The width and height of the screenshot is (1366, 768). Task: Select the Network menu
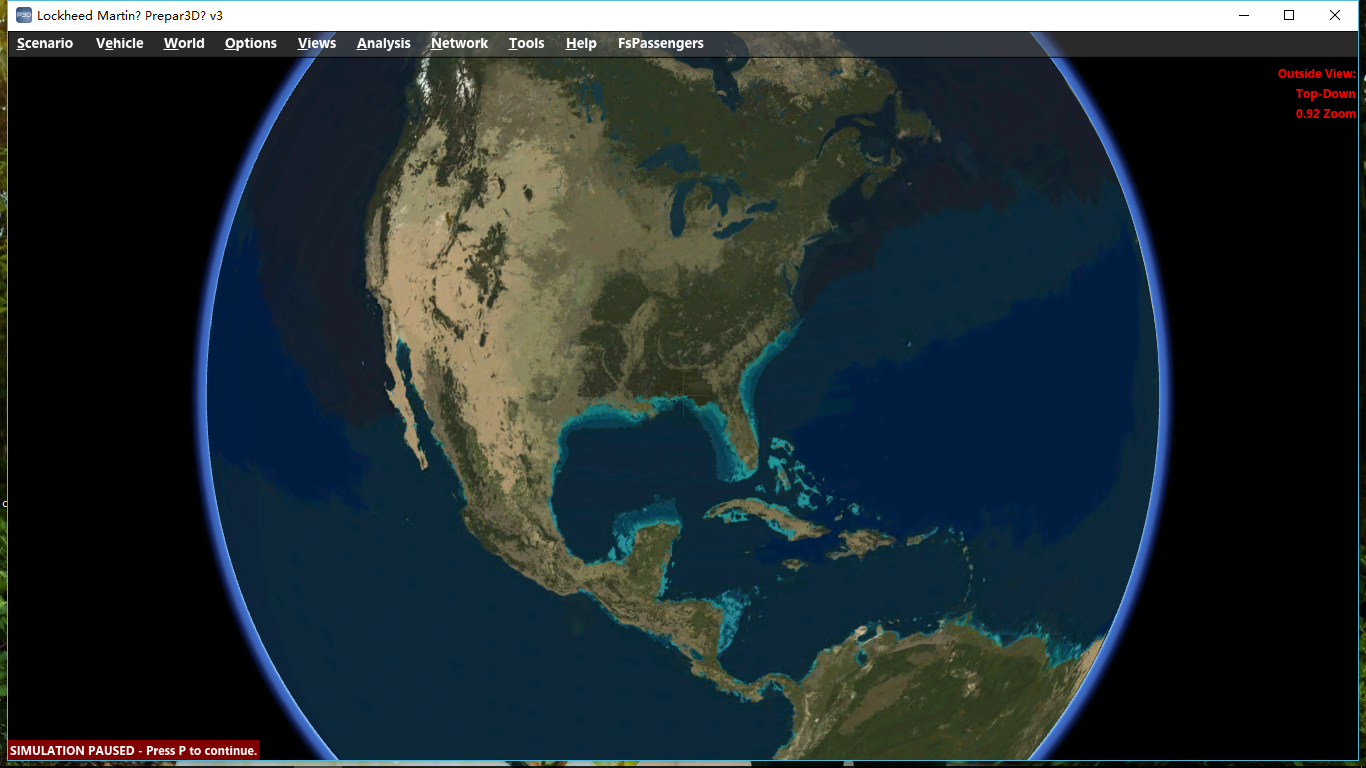click(459, 43)
